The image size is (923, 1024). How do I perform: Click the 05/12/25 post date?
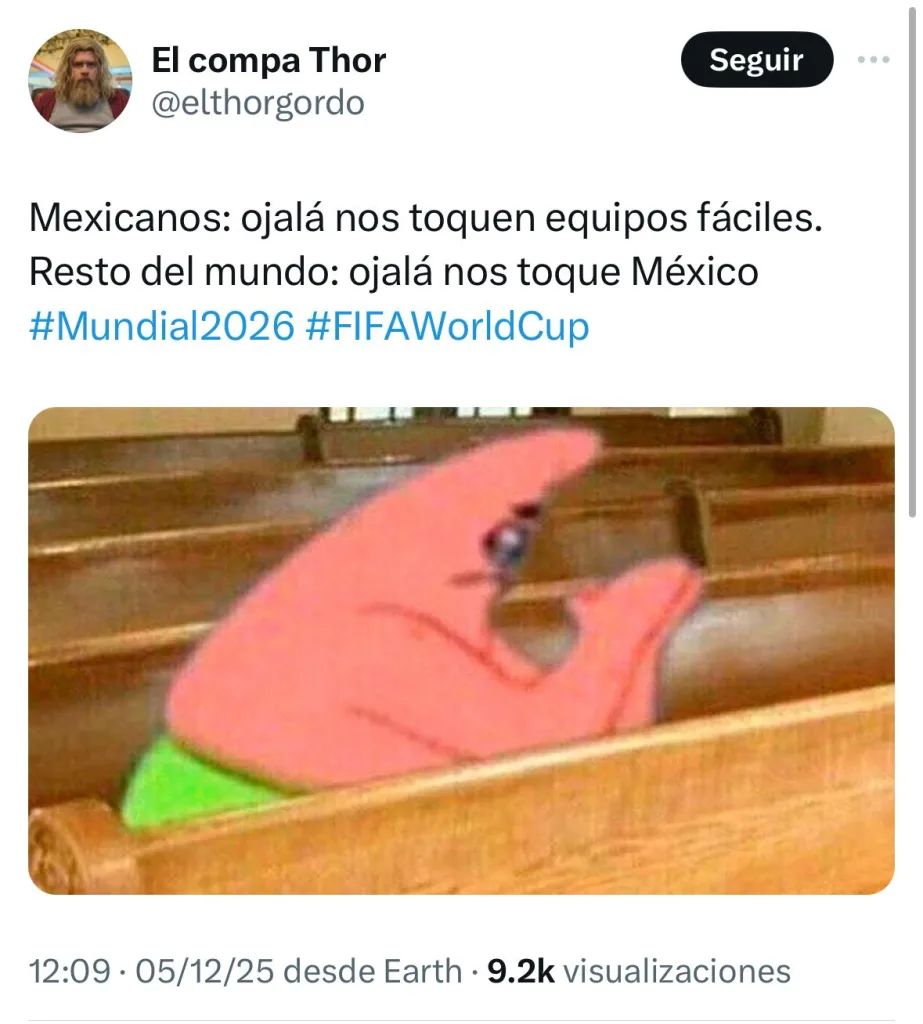pos(204,971)
